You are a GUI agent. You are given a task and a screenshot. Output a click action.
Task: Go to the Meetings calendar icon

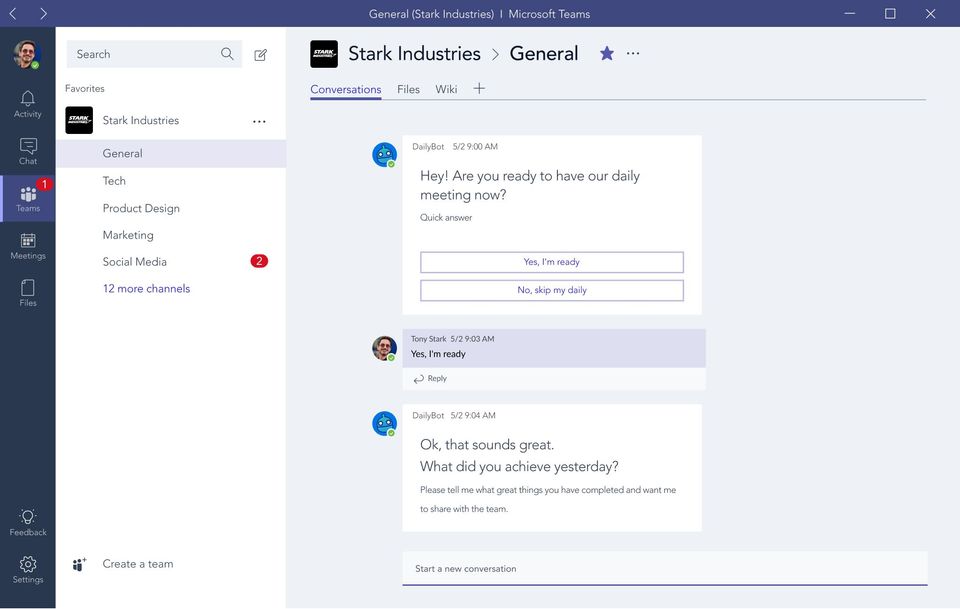28,240
